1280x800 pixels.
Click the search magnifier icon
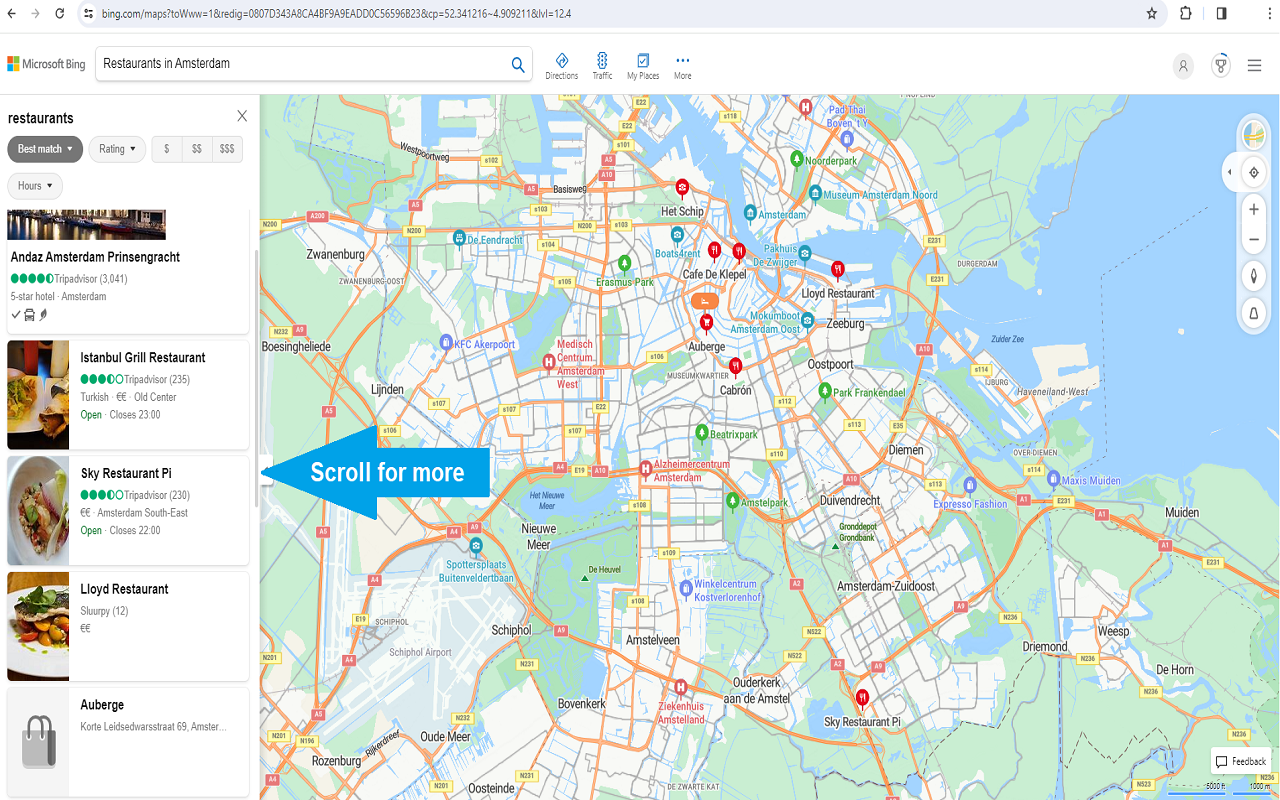pos(518,64)
